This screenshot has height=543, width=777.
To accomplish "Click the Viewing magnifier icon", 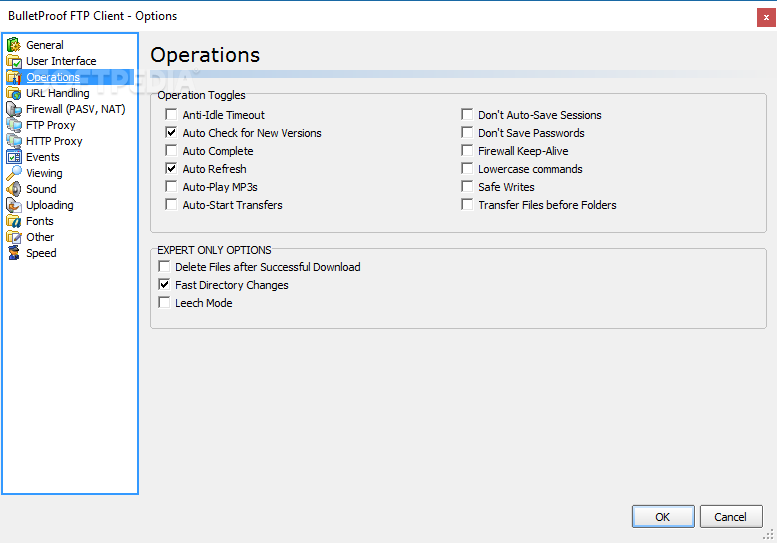I will 14,173.
